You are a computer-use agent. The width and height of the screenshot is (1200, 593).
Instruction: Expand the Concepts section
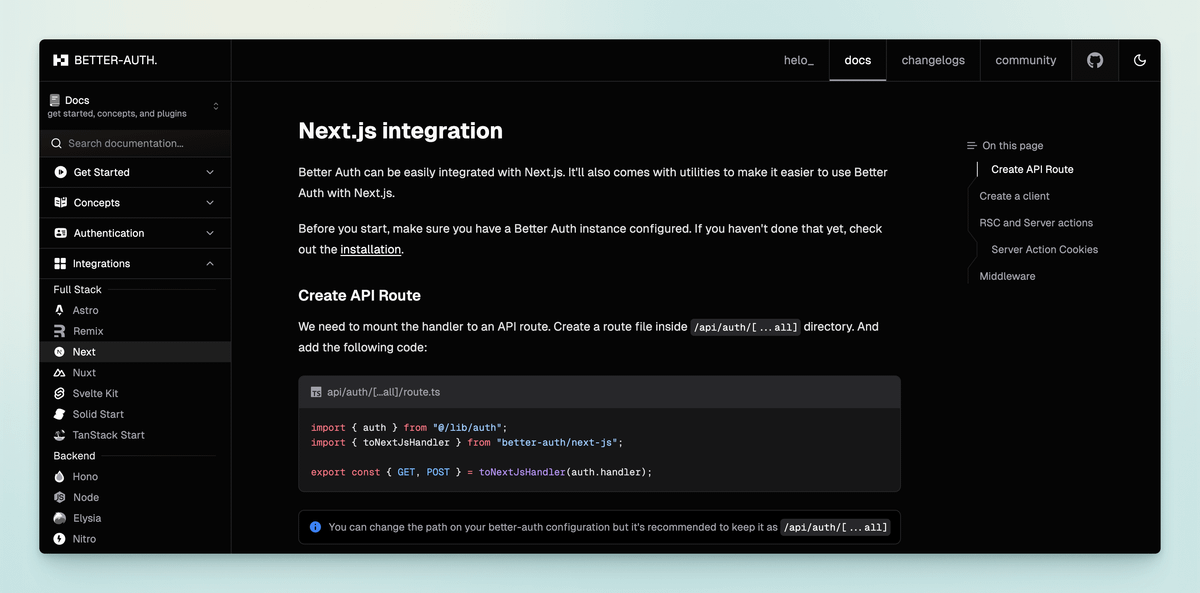pyautogui.click(x=134, y=203)
